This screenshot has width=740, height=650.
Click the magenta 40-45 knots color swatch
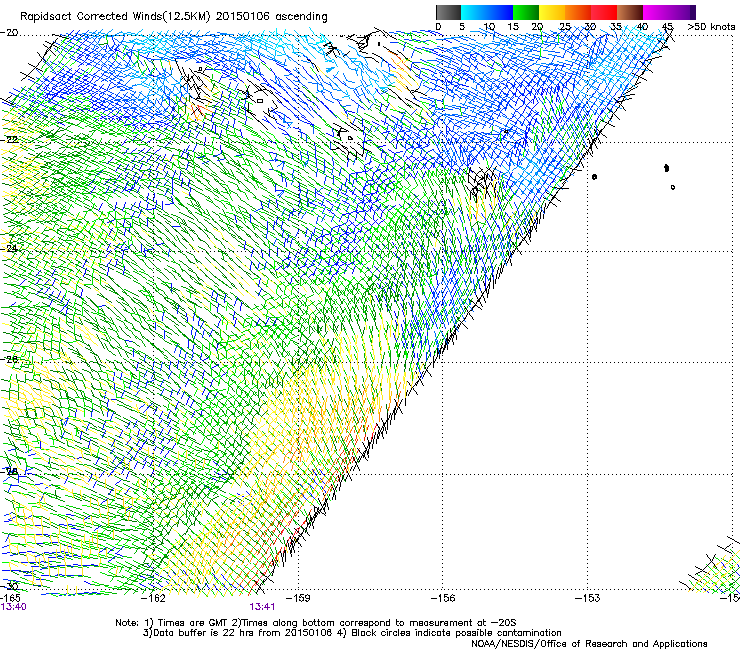click(656, 12)
